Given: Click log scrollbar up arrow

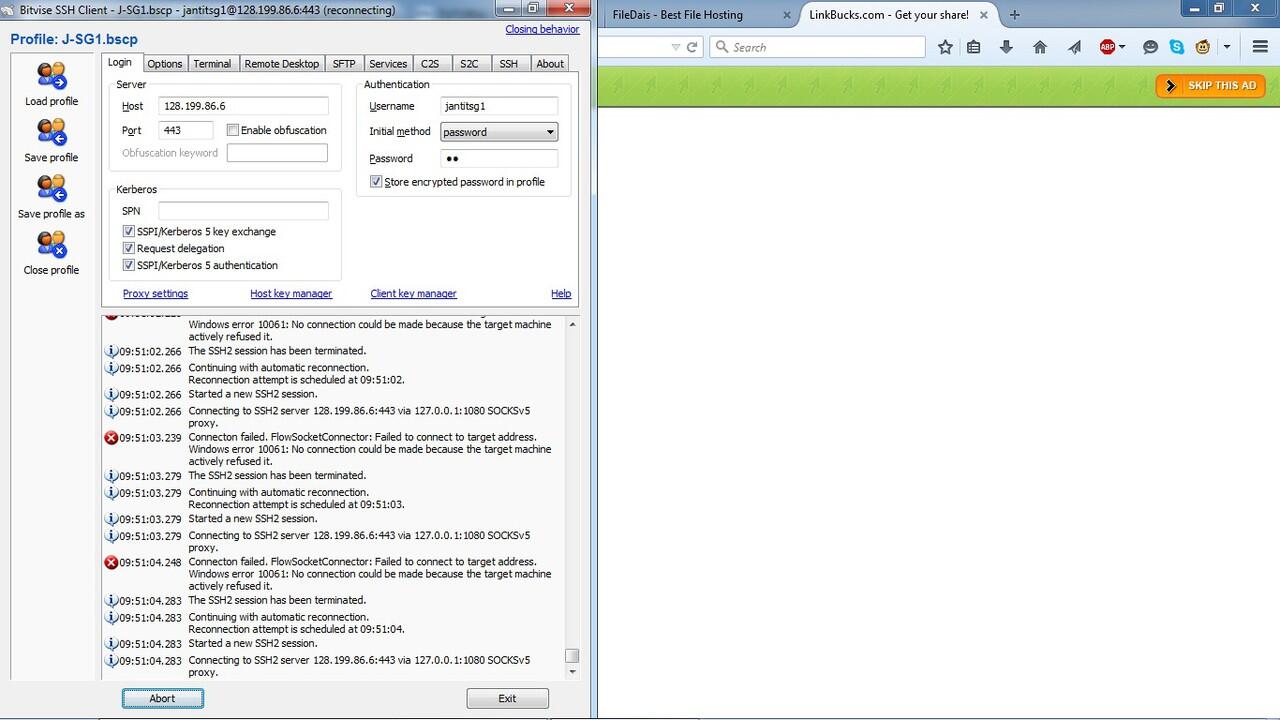Looking at the screenshot, I should 572,324.
